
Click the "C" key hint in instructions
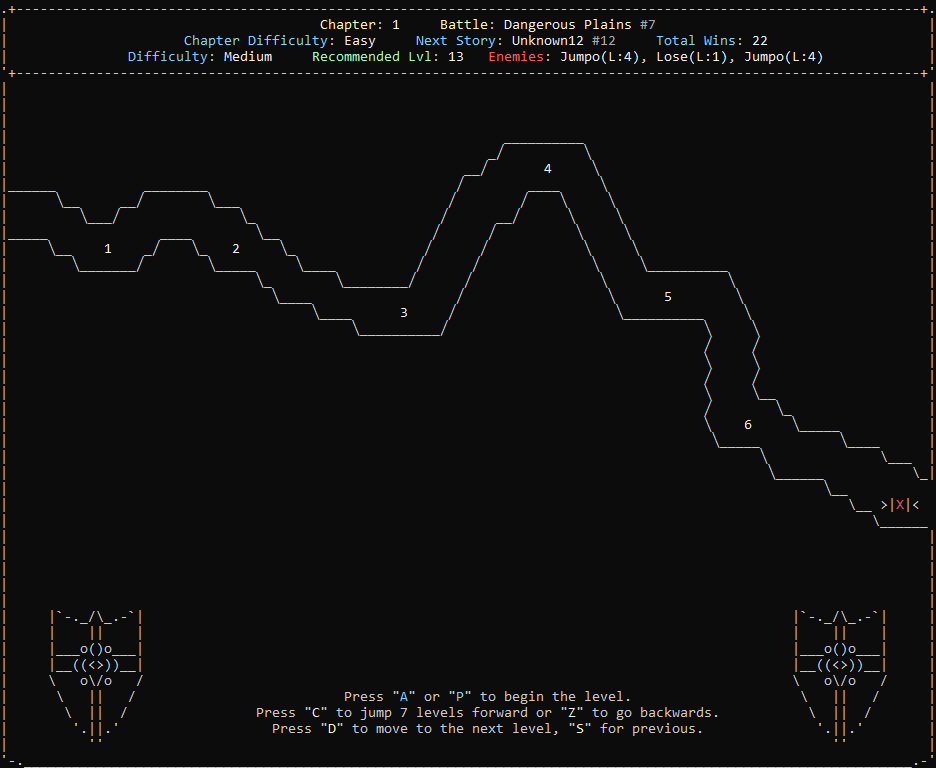tap(316, 713)
